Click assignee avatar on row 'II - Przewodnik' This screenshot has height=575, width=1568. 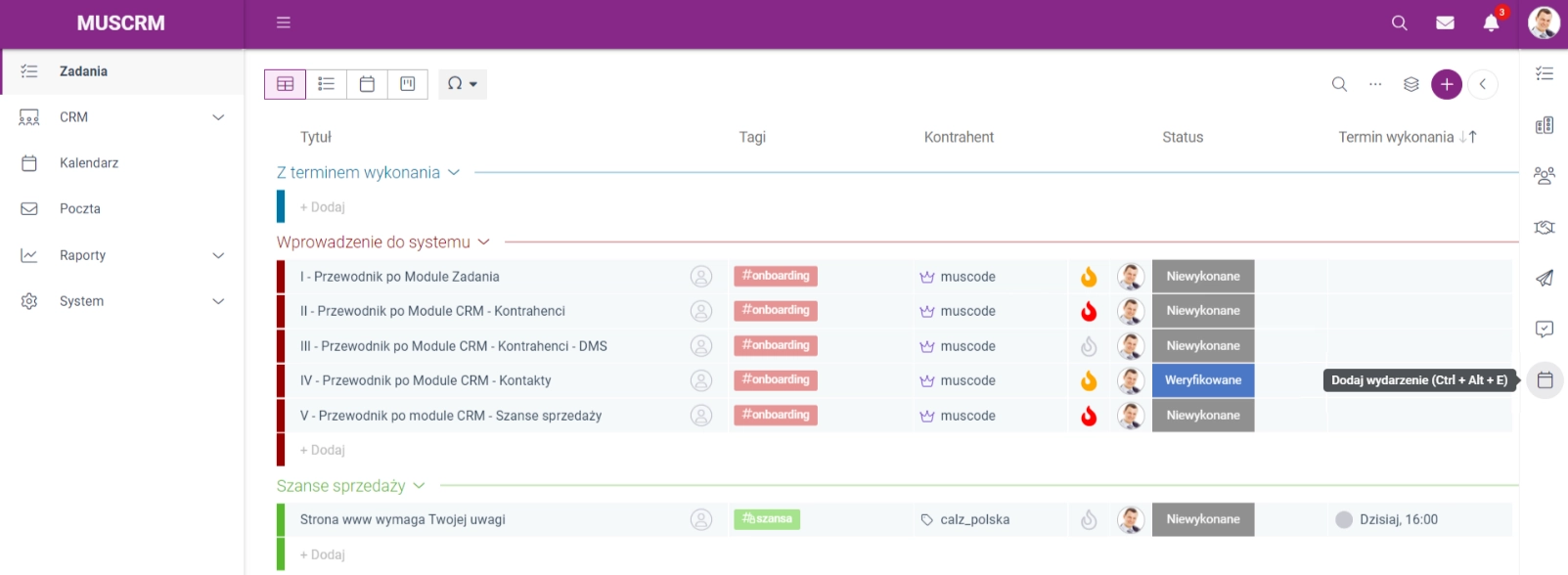[x=1131, y=311]
